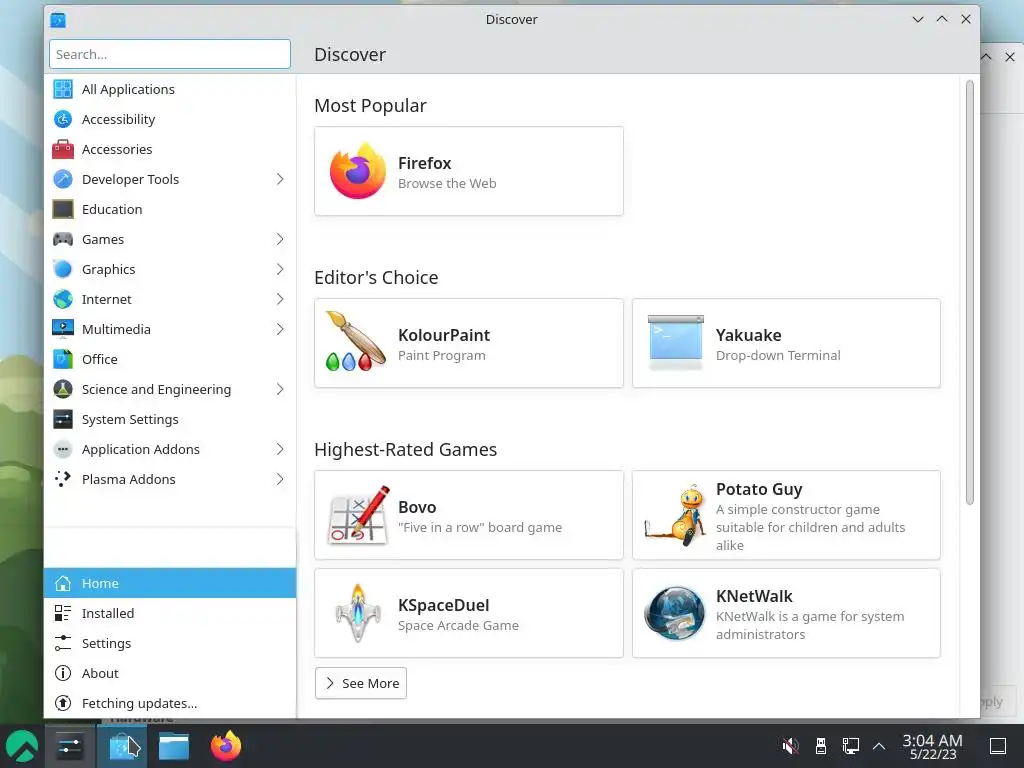Expand the Developer Tools subcategories arrow
1024x768 pixels.
click(280, 179)
